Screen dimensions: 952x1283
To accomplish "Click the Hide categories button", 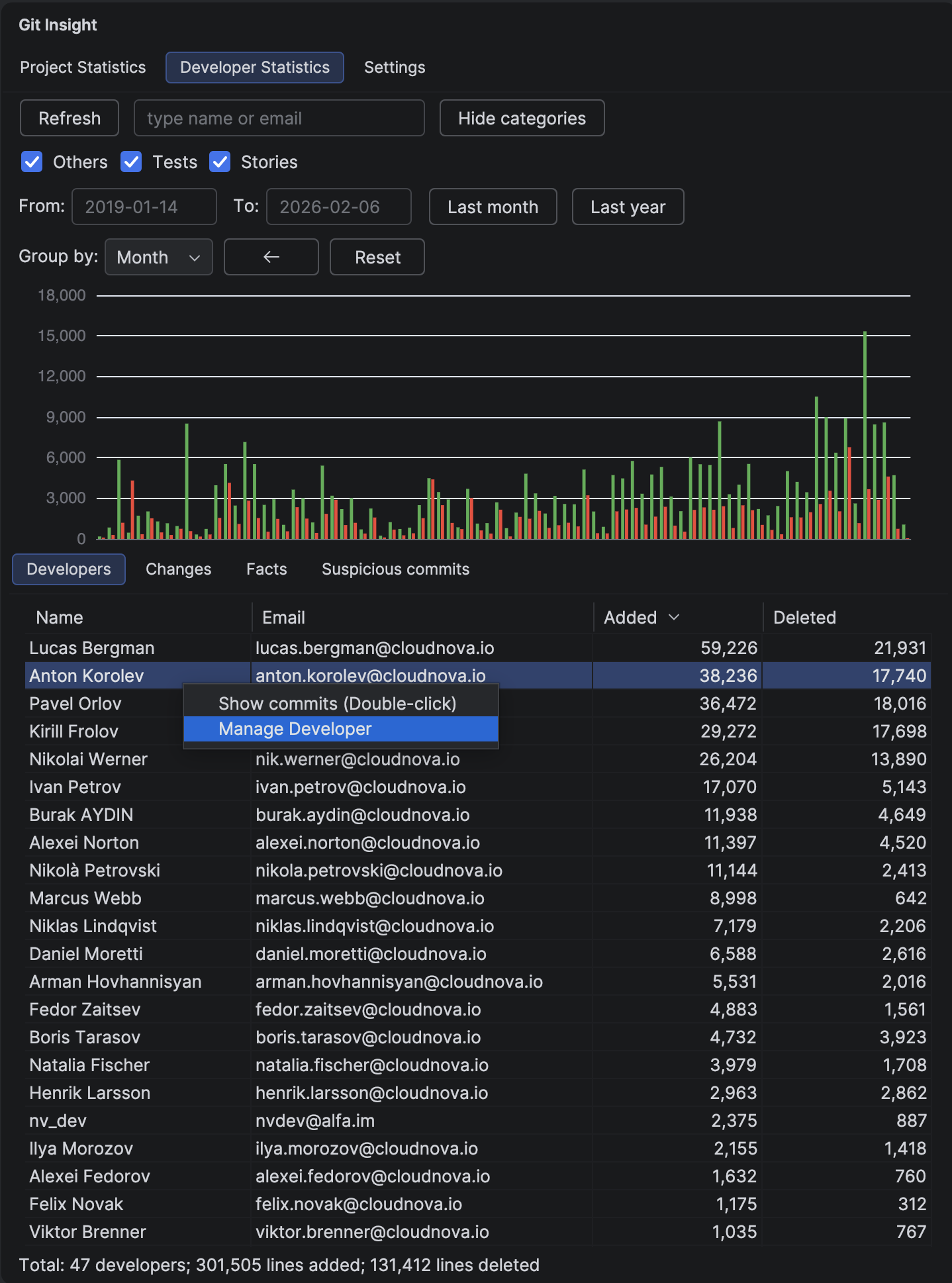I will tap(522, 118).
